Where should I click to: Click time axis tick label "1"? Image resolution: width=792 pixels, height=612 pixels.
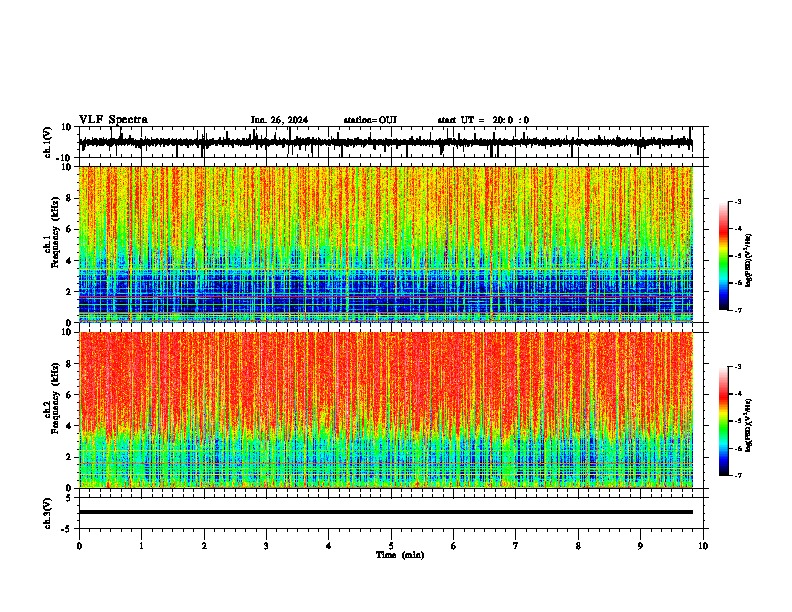point(141,546)
